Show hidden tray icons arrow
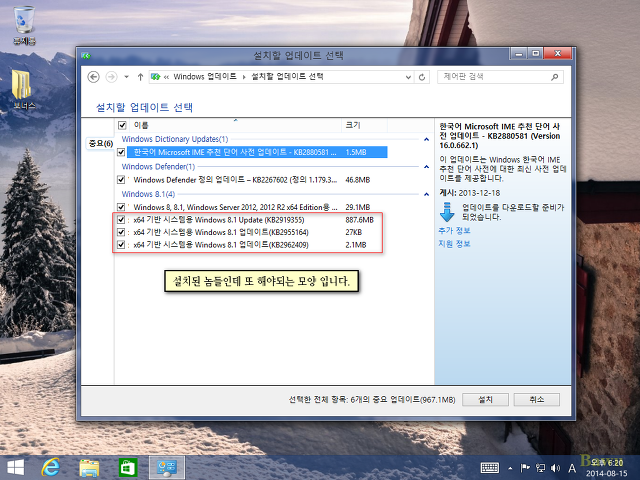640x480 pixels. pos(510,468)
